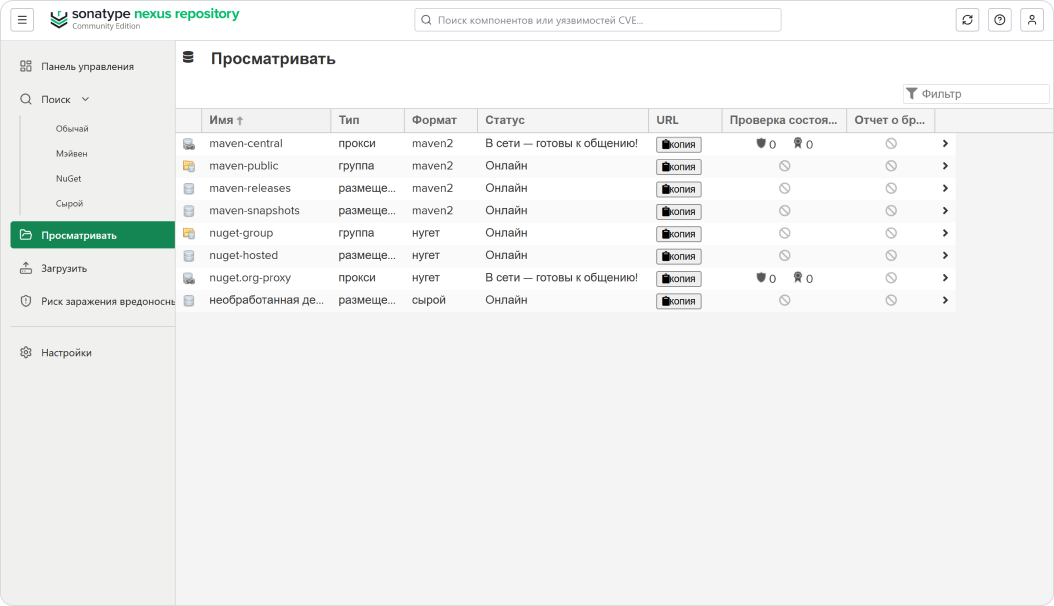Click the nuget-hosted repository icon

[189, 256]
